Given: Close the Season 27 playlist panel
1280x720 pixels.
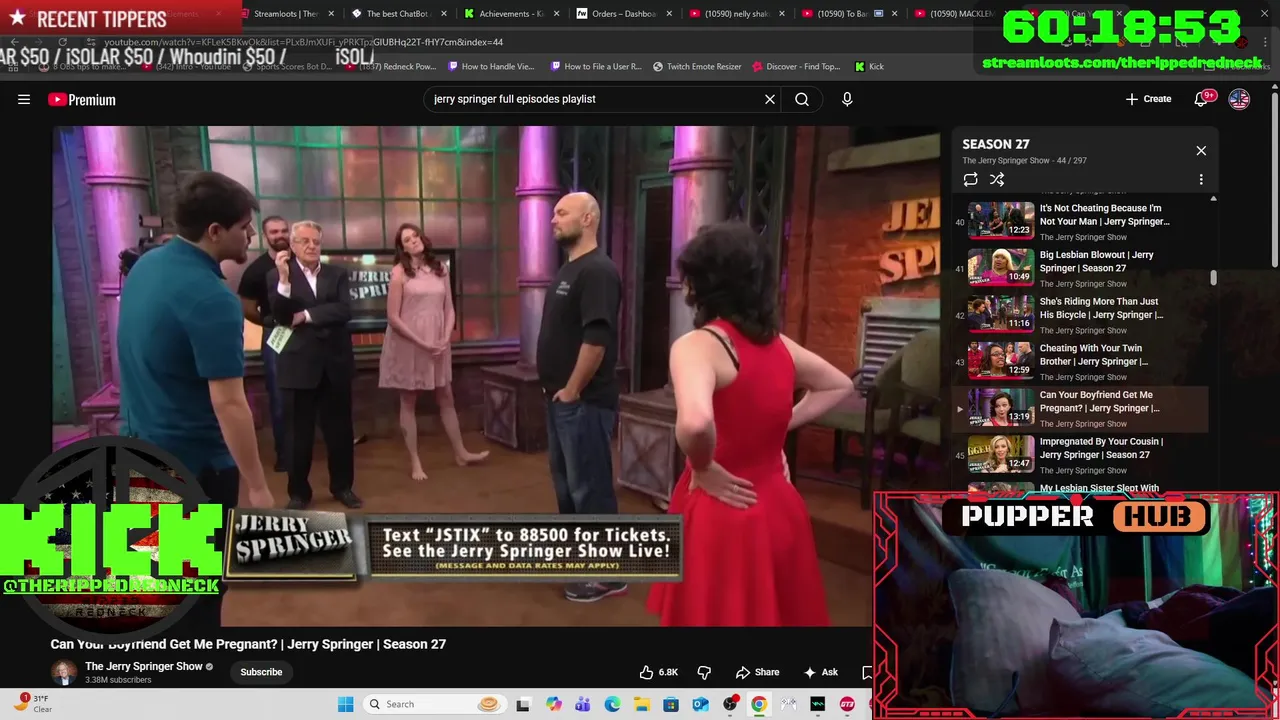Looking at the screenshot, I should (1201, 151).
